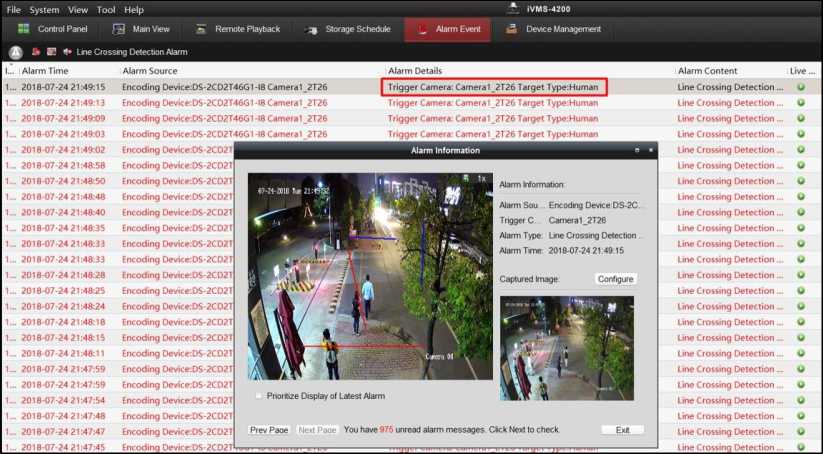
Task: Select the alarm row at 21:49:13
Action: point(63,102)
